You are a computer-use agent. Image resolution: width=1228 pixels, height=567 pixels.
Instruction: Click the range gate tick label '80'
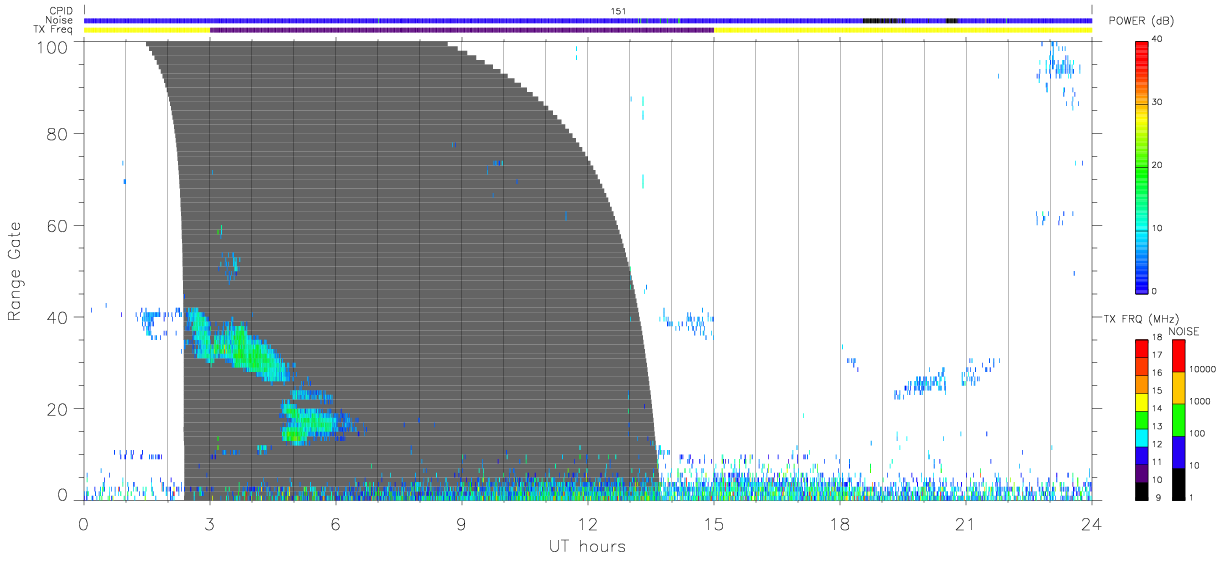(58, 134)
